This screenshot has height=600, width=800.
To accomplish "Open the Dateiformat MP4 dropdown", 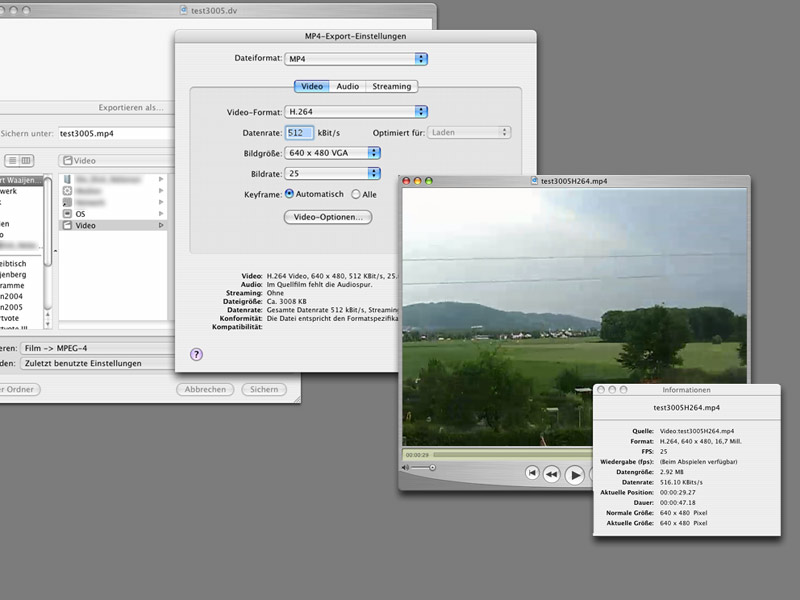I will (357, 60).
